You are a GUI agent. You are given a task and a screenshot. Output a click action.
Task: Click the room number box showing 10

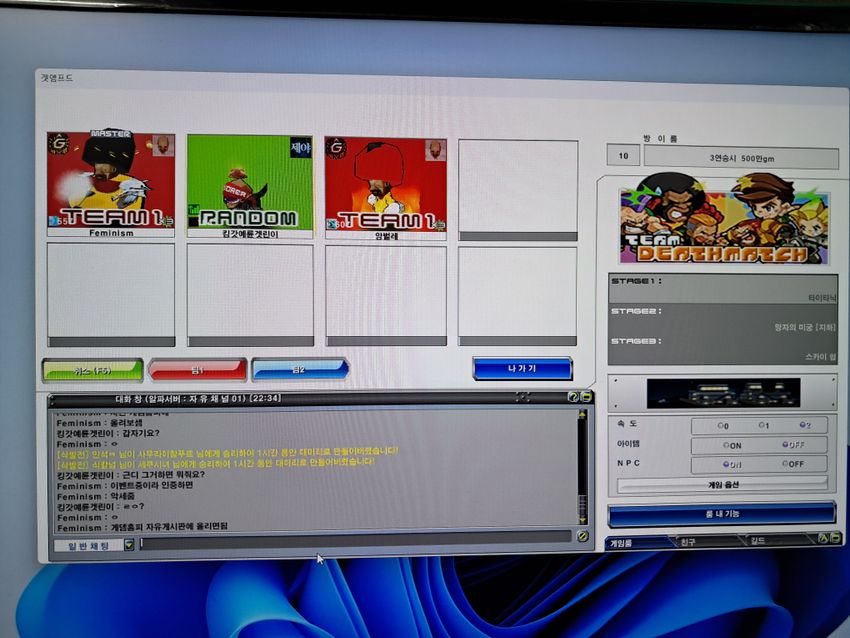[x=623, y=156]
